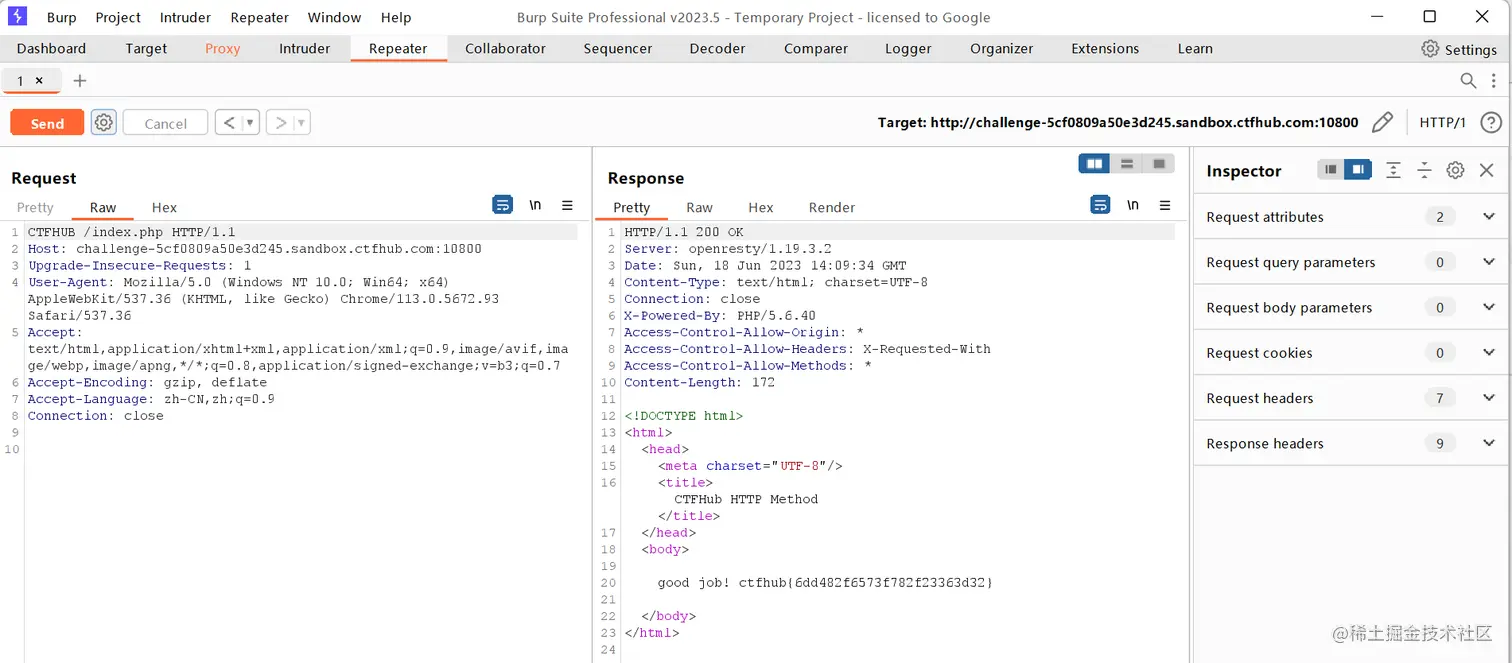Viewport: 1512px width, 663px height.
Task: Switch to the Organizer tab
Action: pyautogui.click(x=1001, y=49)
